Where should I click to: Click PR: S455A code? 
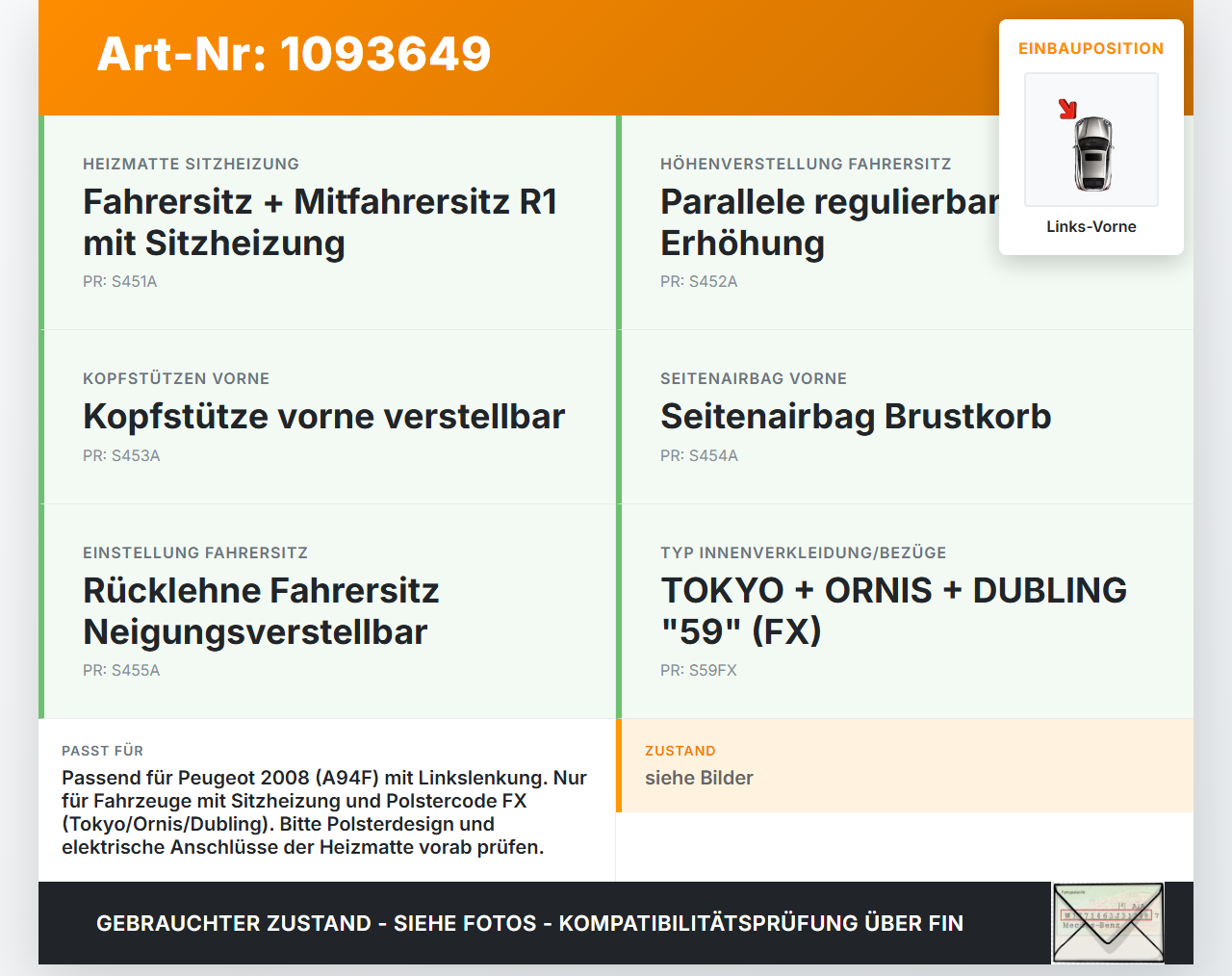point(121,670)
